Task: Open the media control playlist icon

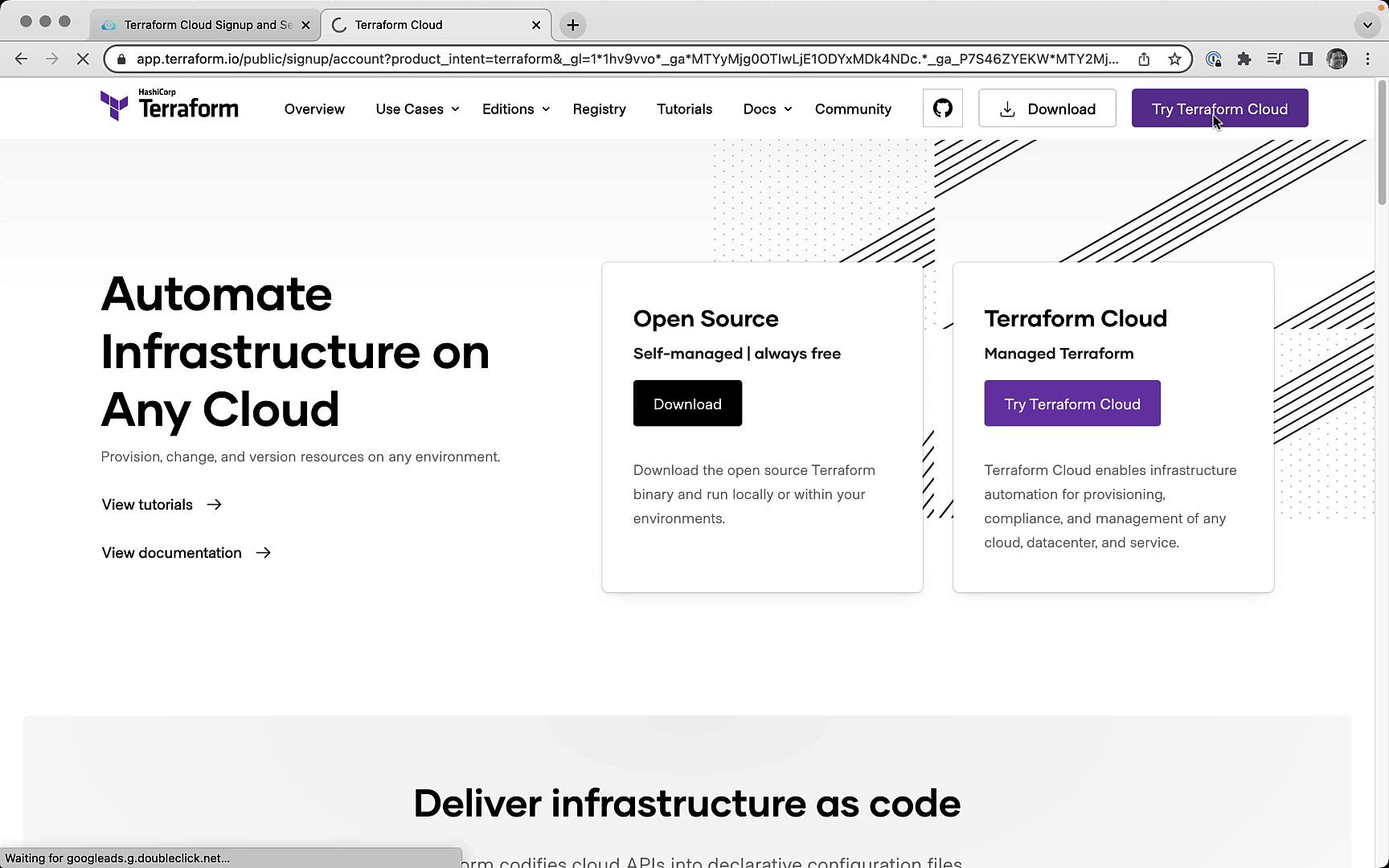Action: pos(1275,59)
